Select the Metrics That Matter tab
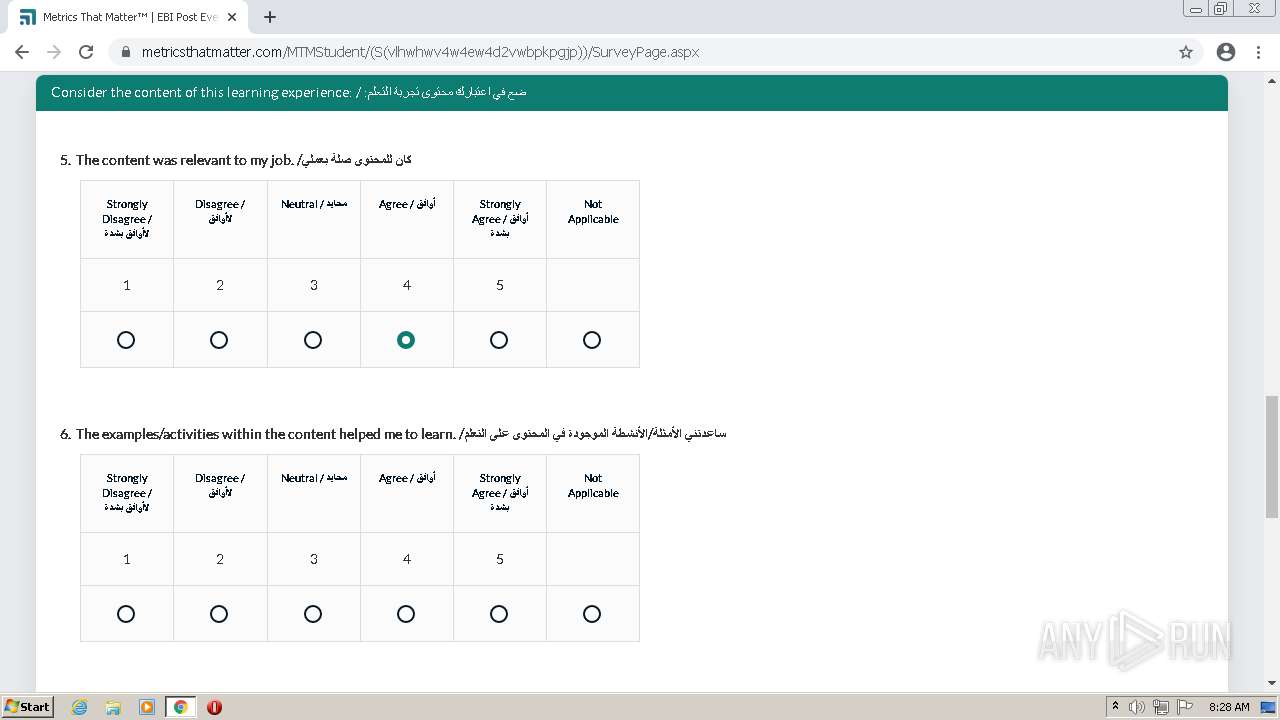This screenshot has height=720, width=1280. [128, 17]
